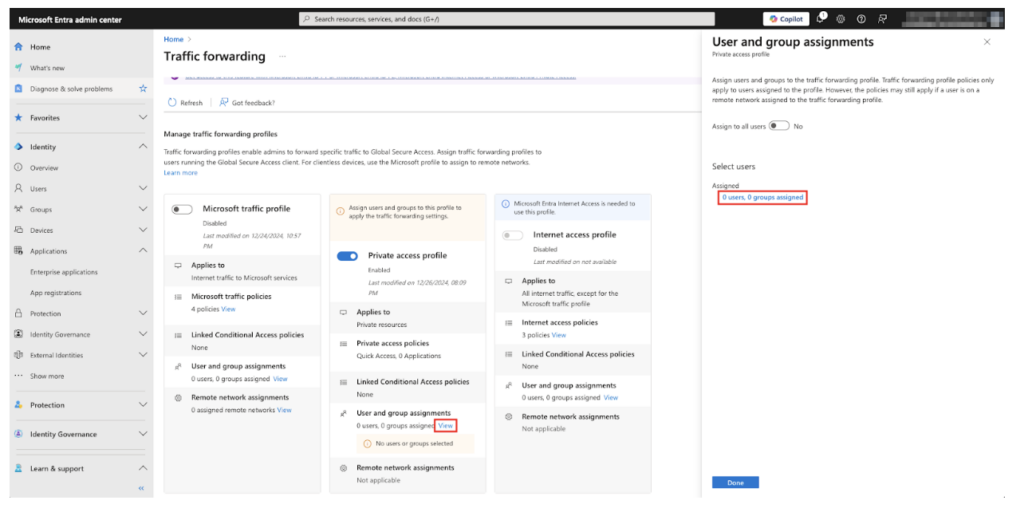Expand the Favorites section chevron

pos(143,118)
